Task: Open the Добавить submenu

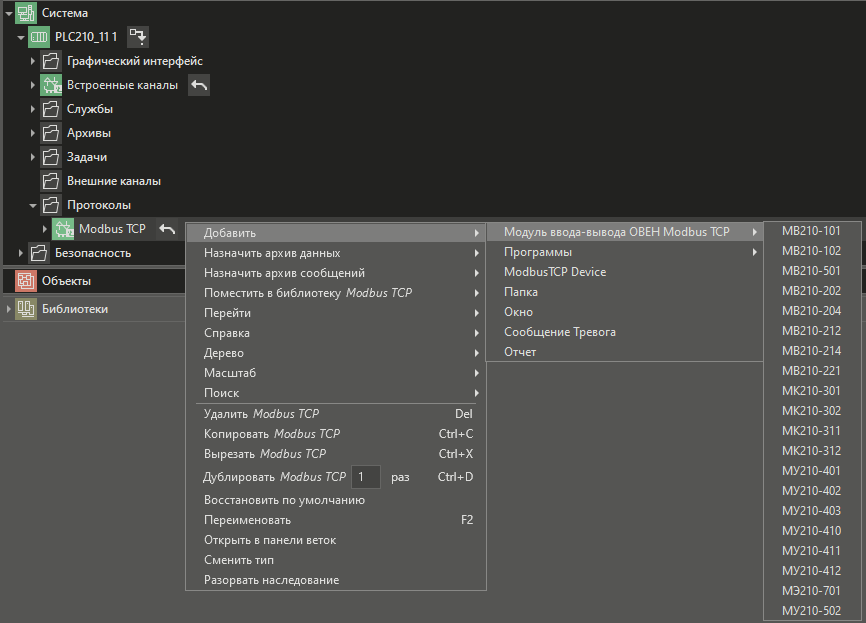Action: (x=336, y=233)
